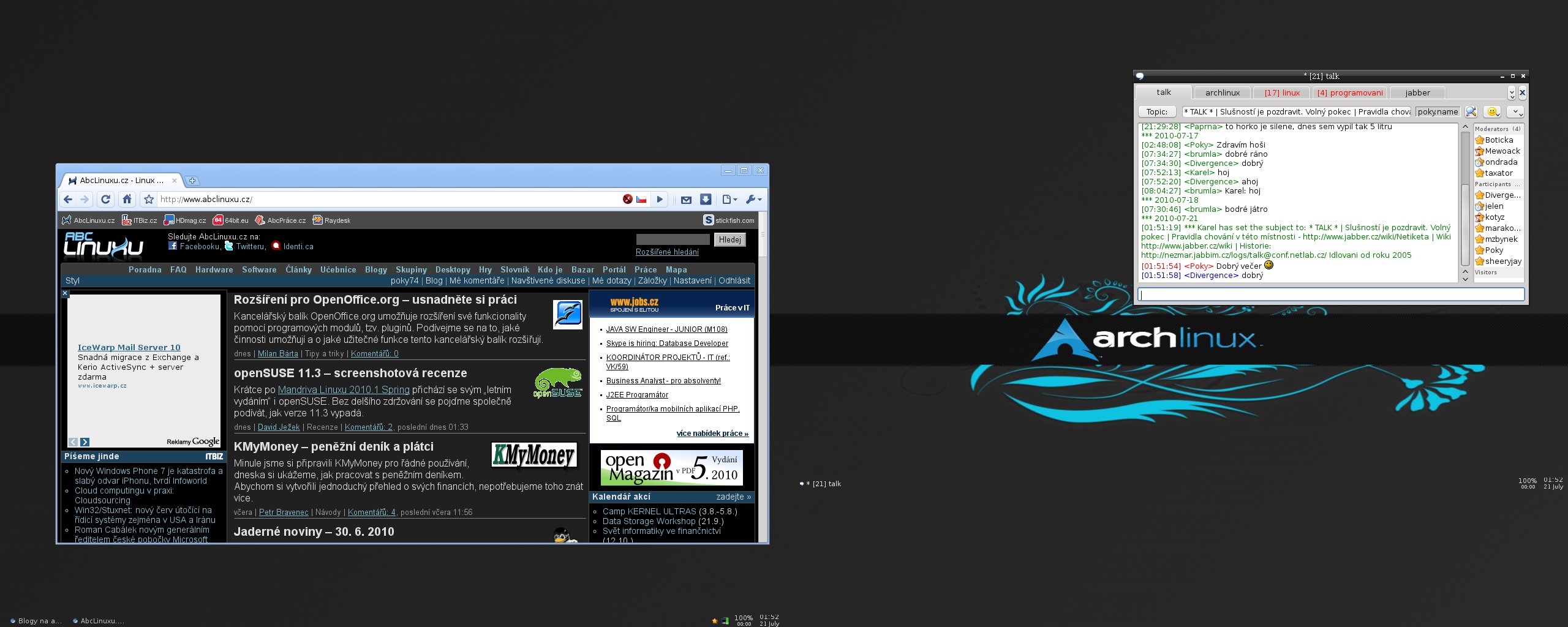Switch to the jabber chat tab
The width and height of the screenshot is (1568, 627).
point(1418,92)
